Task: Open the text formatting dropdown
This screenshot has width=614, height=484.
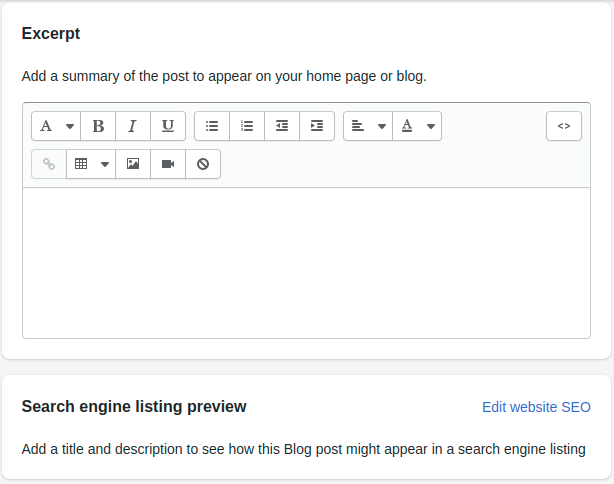Action: tap(56, 126)
